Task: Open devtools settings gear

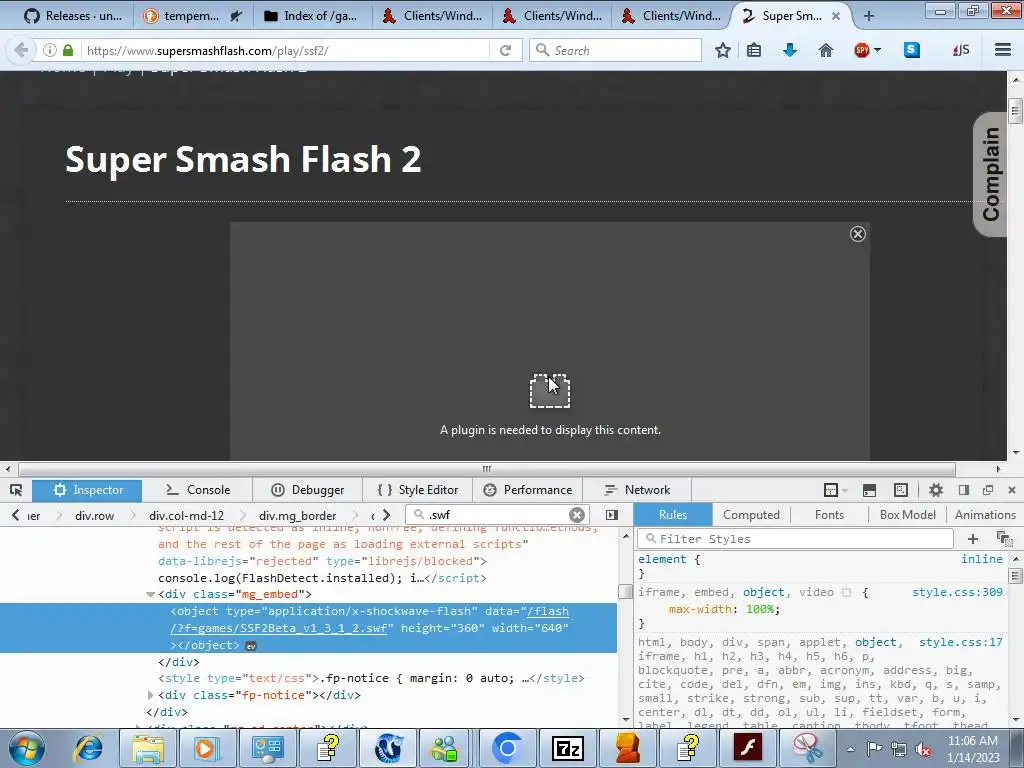Action: click(x=936, y=490)
